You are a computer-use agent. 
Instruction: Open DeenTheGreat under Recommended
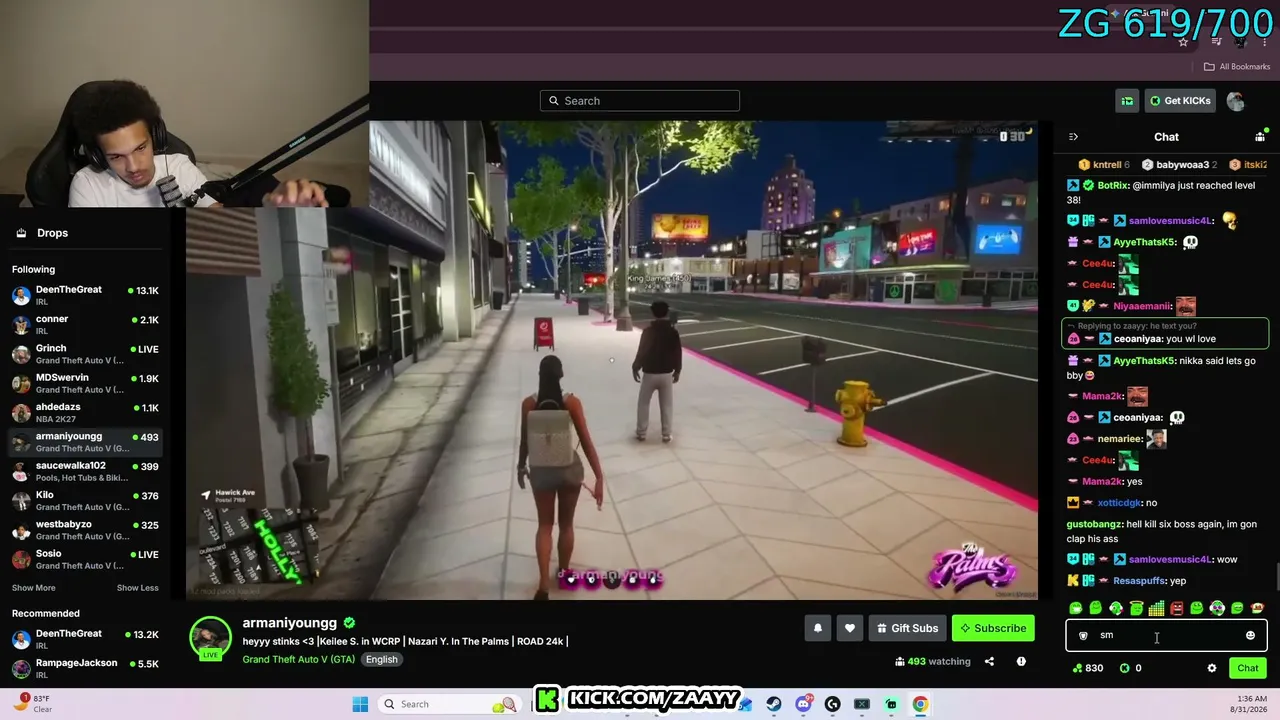pos(85,639)
